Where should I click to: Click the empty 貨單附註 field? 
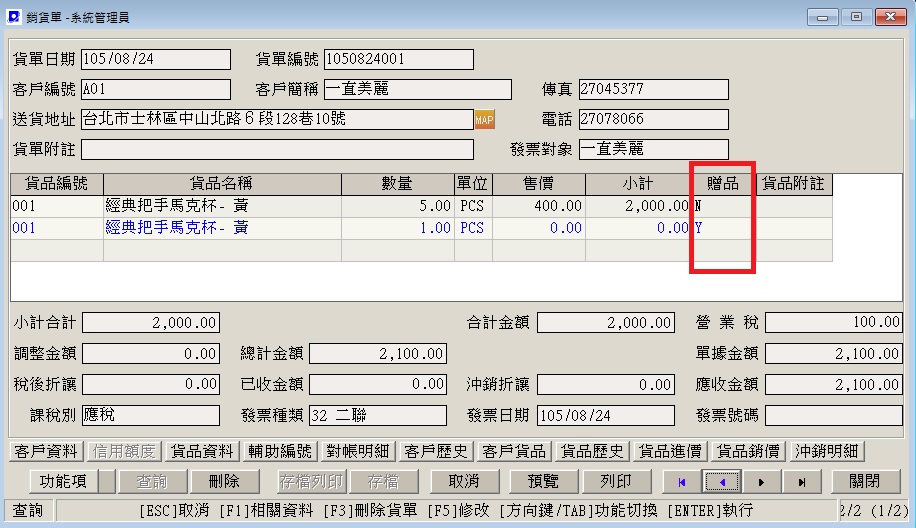tap(277, 150)
